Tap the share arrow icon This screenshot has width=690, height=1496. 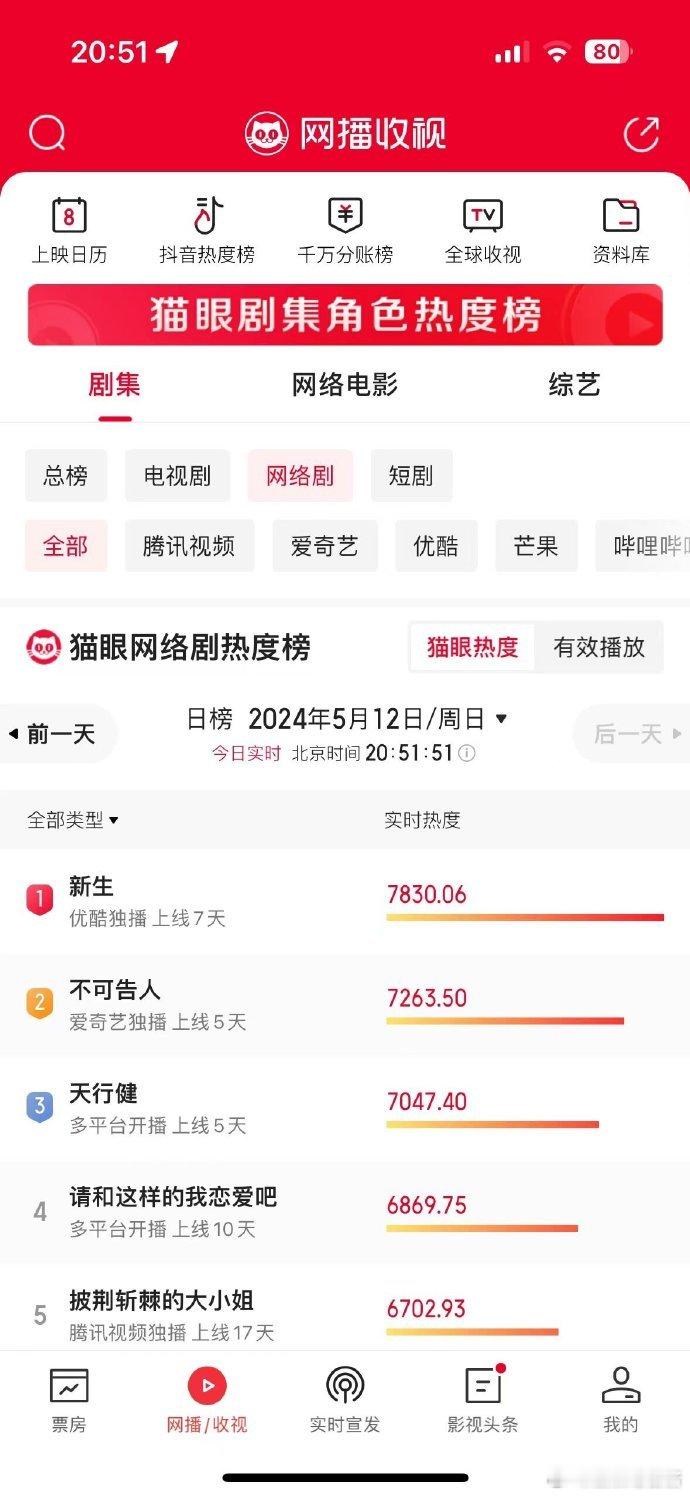640,133
